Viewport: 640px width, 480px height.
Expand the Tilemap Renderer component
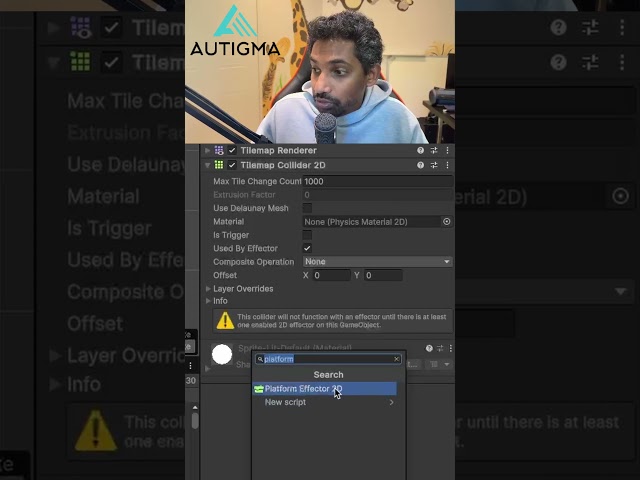(207, 151)
